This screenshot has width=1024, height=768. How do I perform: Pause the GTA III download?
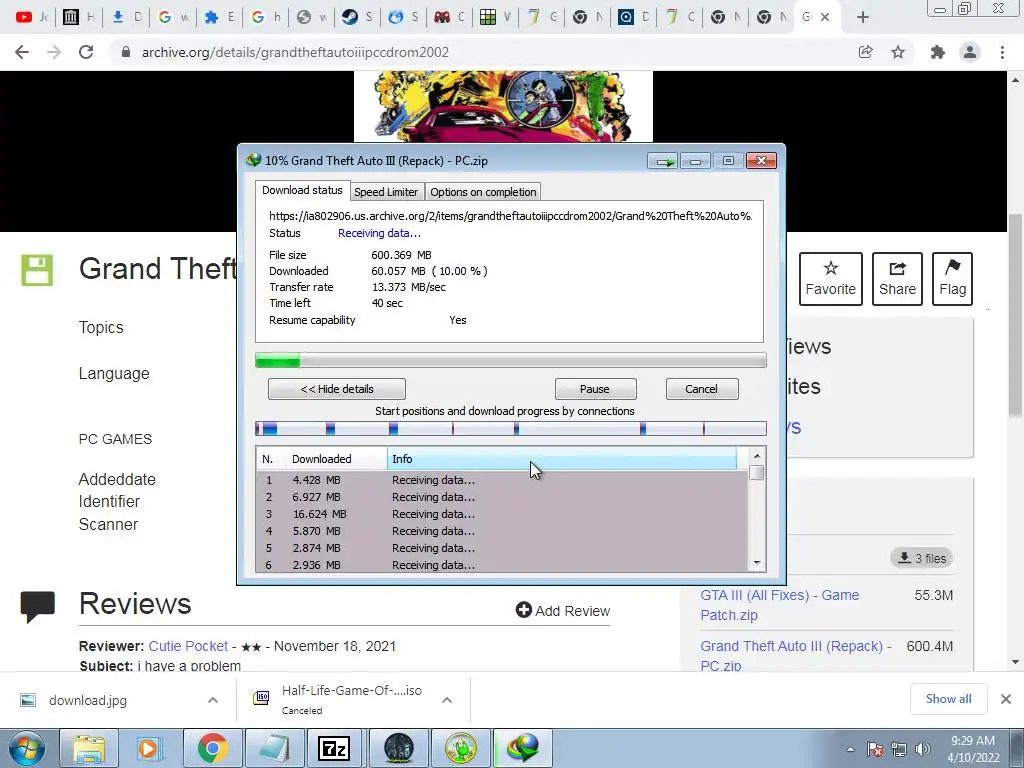pyautogui.click(x=595, y=389)
